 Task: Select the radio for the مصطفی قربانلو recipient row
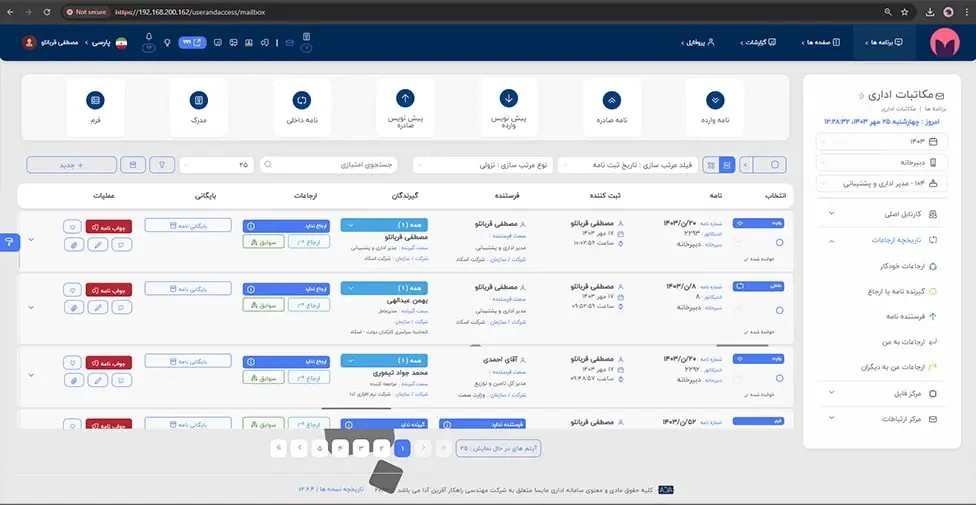click(x=779, y=243)
